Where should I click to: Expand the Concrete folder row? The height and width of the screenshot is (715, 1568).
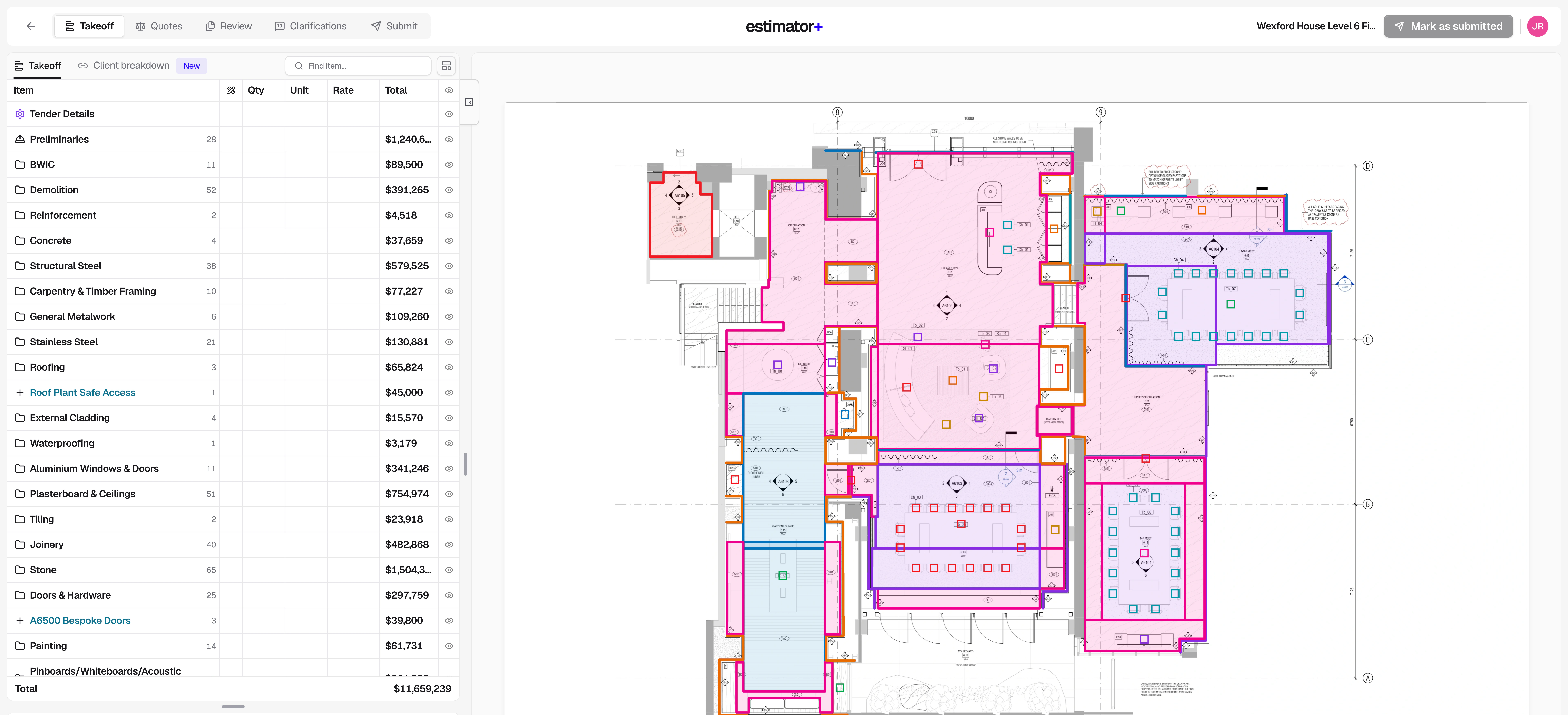(233, 241)
